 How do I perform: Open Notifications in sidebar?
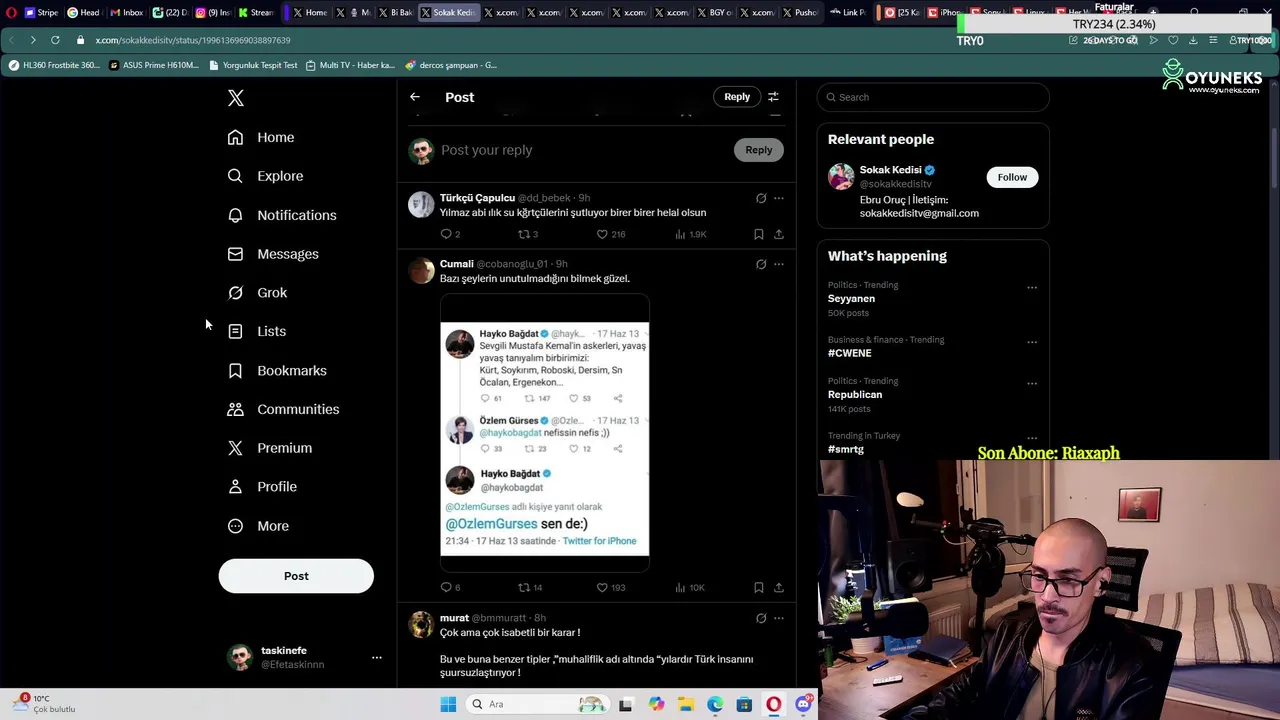click(x=282, y=215)
